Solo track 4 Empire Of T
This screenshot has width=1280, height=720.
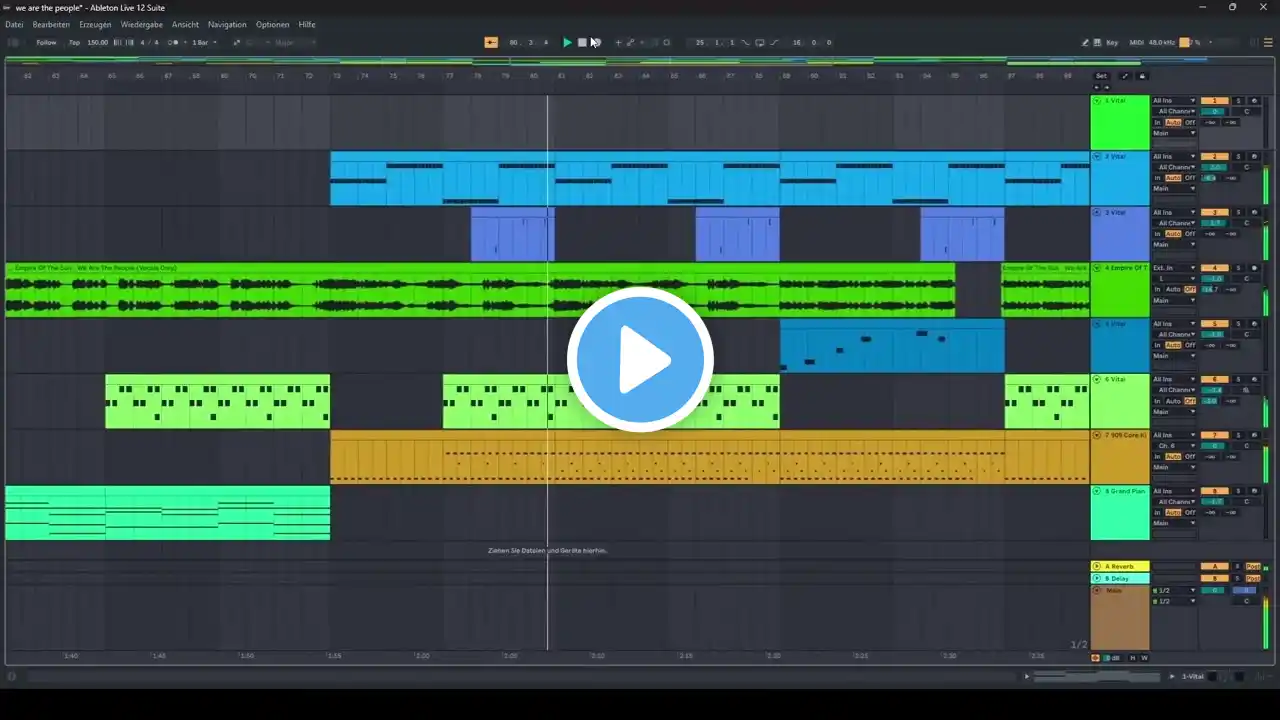tap(1238, 268)
